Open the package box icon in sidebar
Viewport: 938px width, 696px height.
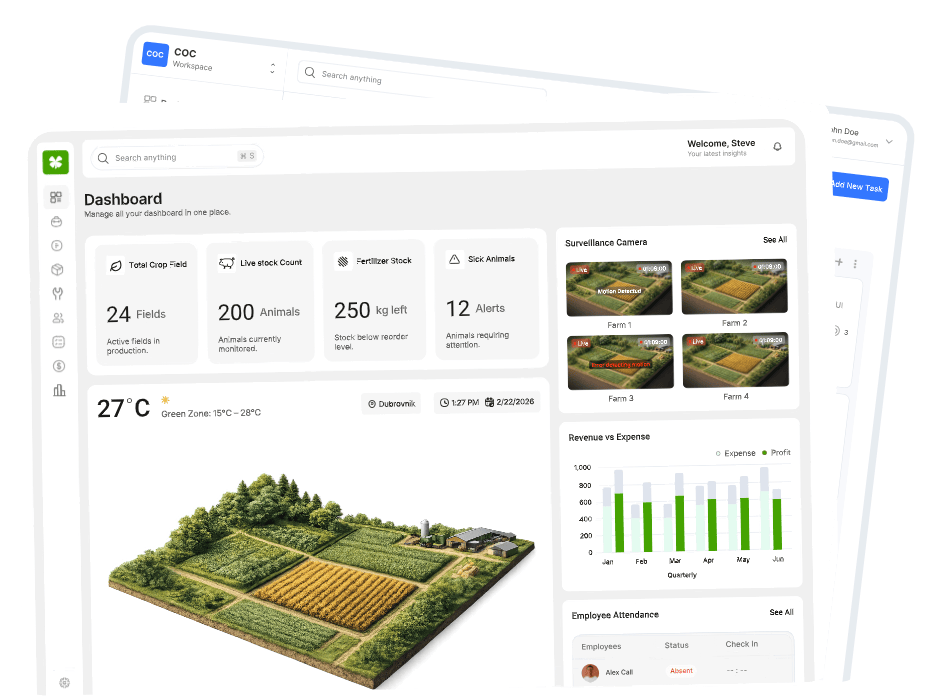point(57,269)
